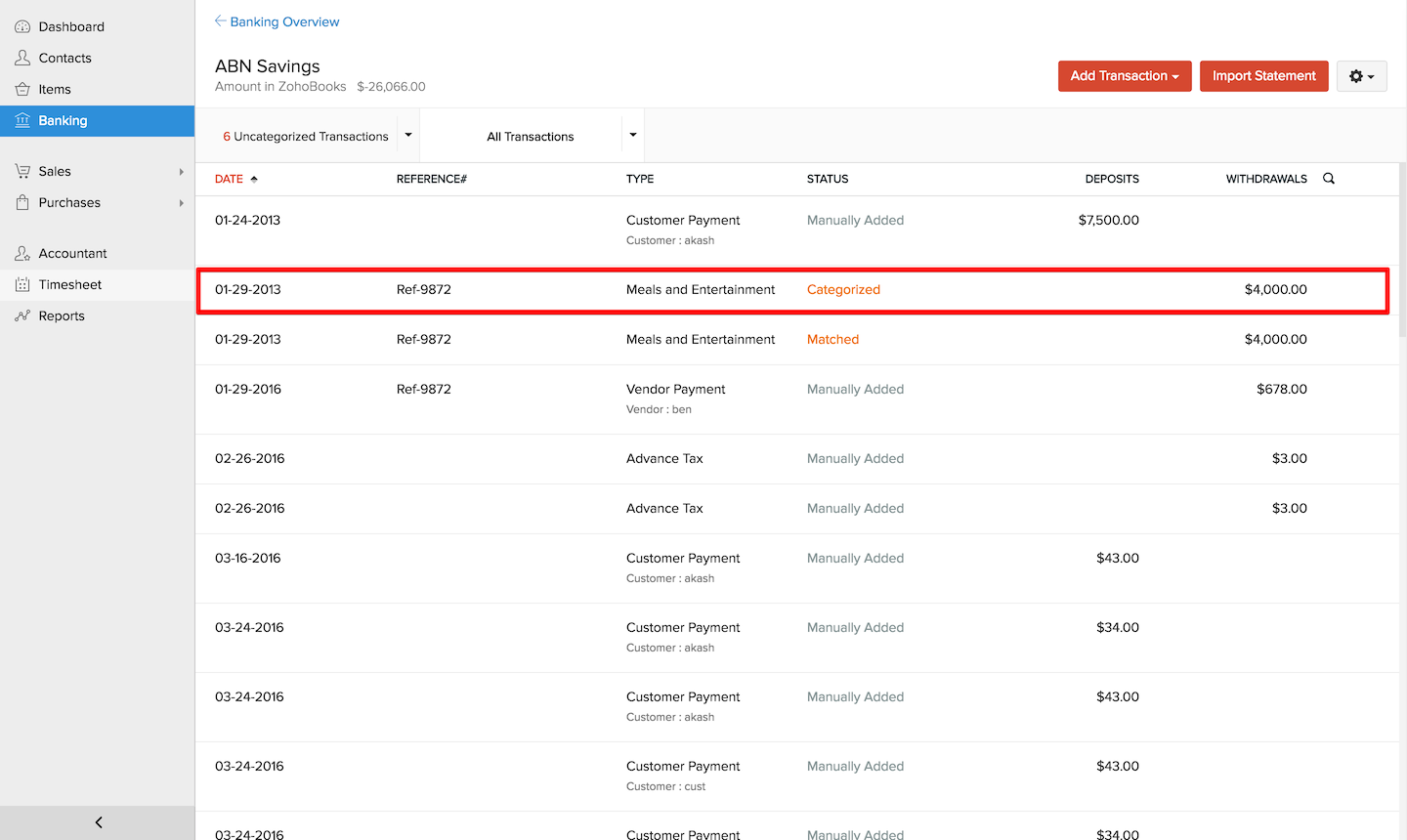
Task: Open the Matched Meals and Entertainment transaction
Action: tap(700, 339)
